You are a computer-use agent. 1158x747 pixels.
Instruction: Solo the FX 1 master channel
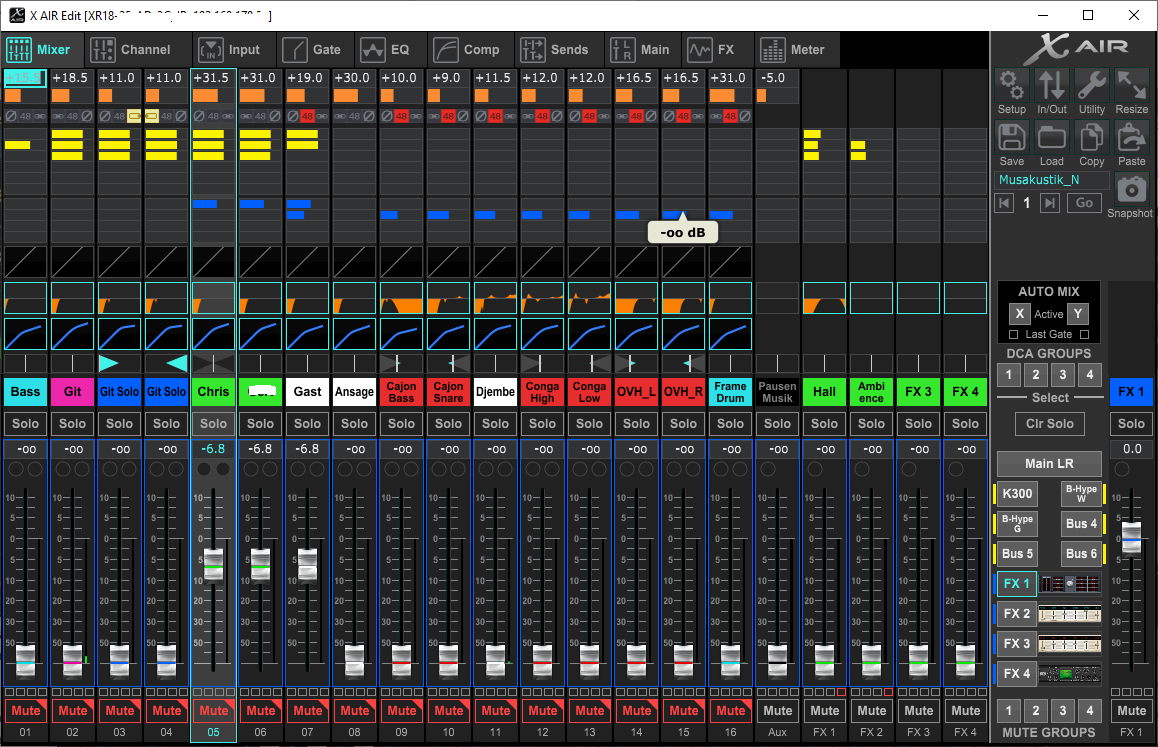(x=1131, y=423)
